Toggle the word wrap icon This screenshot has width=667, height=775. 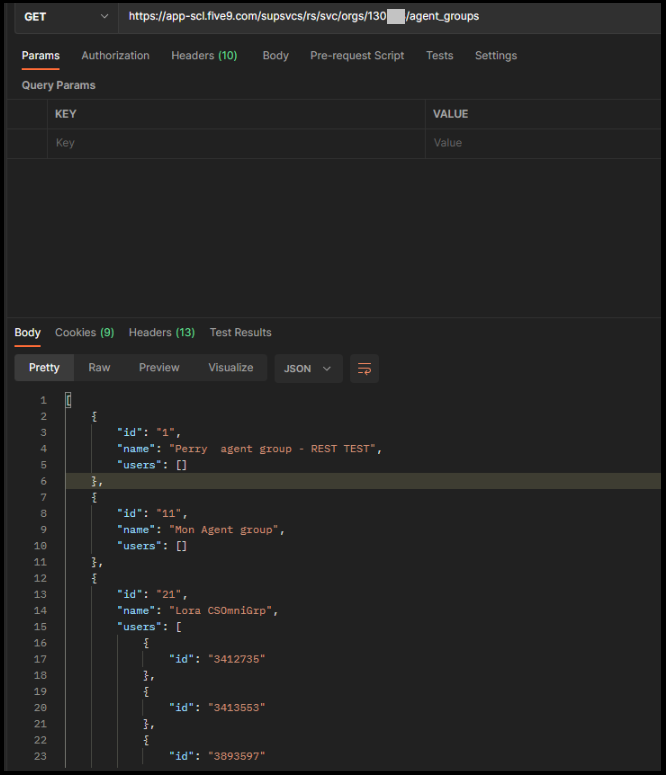coord(364,369)
